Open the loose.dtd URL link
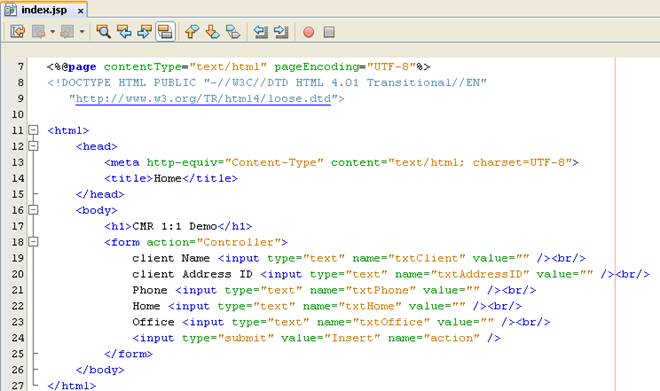 pos(203,99)
